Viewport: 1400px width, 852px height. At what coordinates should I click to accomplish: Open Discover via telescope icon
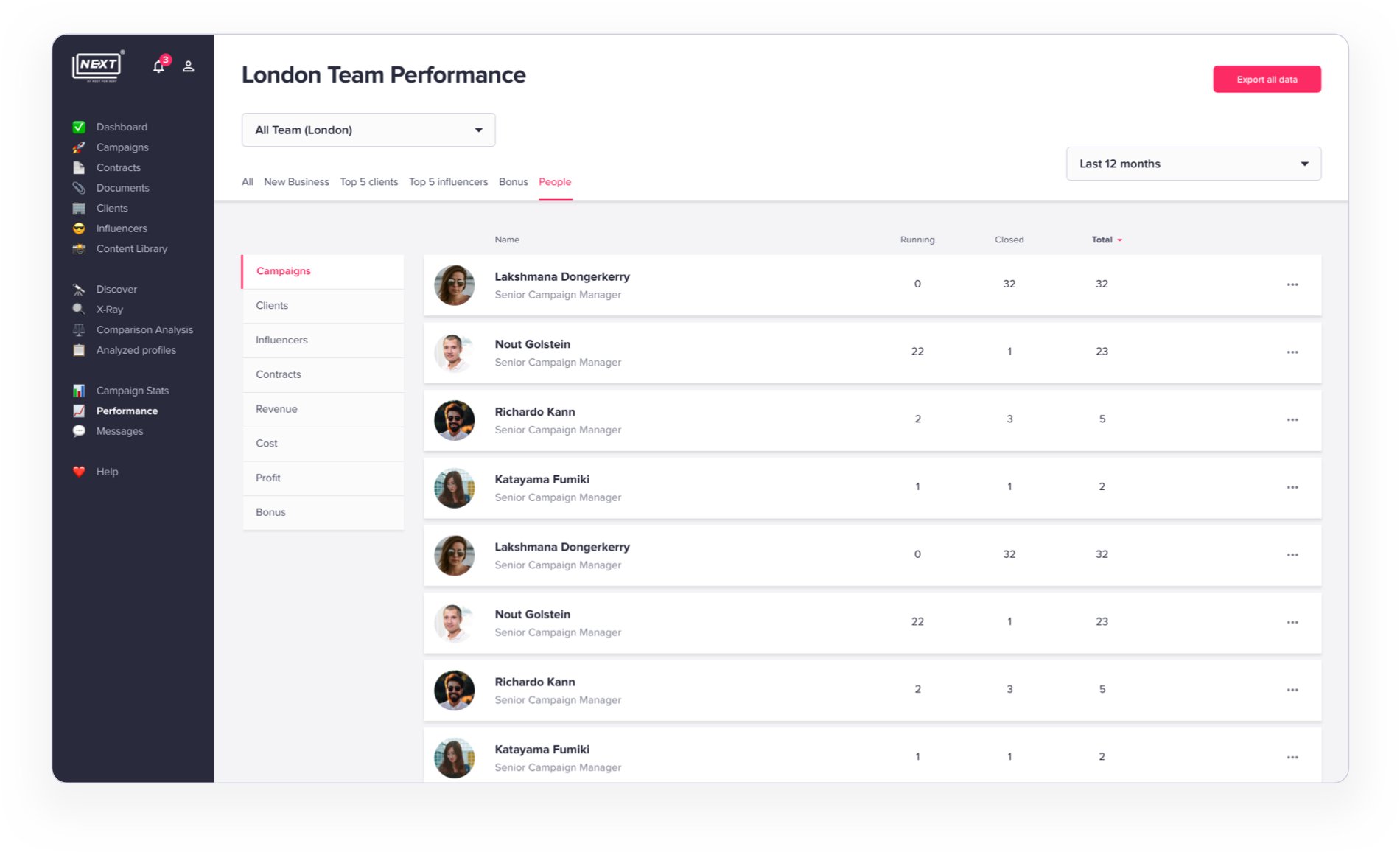(x=79, y=290)
